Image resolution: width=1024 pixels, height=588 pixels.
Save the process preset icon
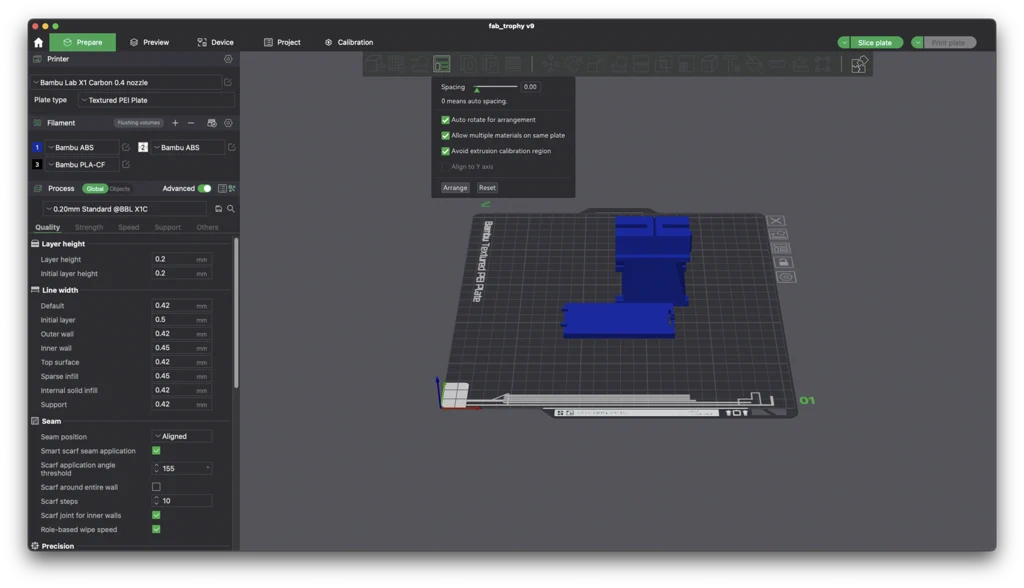[x=218, y=209]
